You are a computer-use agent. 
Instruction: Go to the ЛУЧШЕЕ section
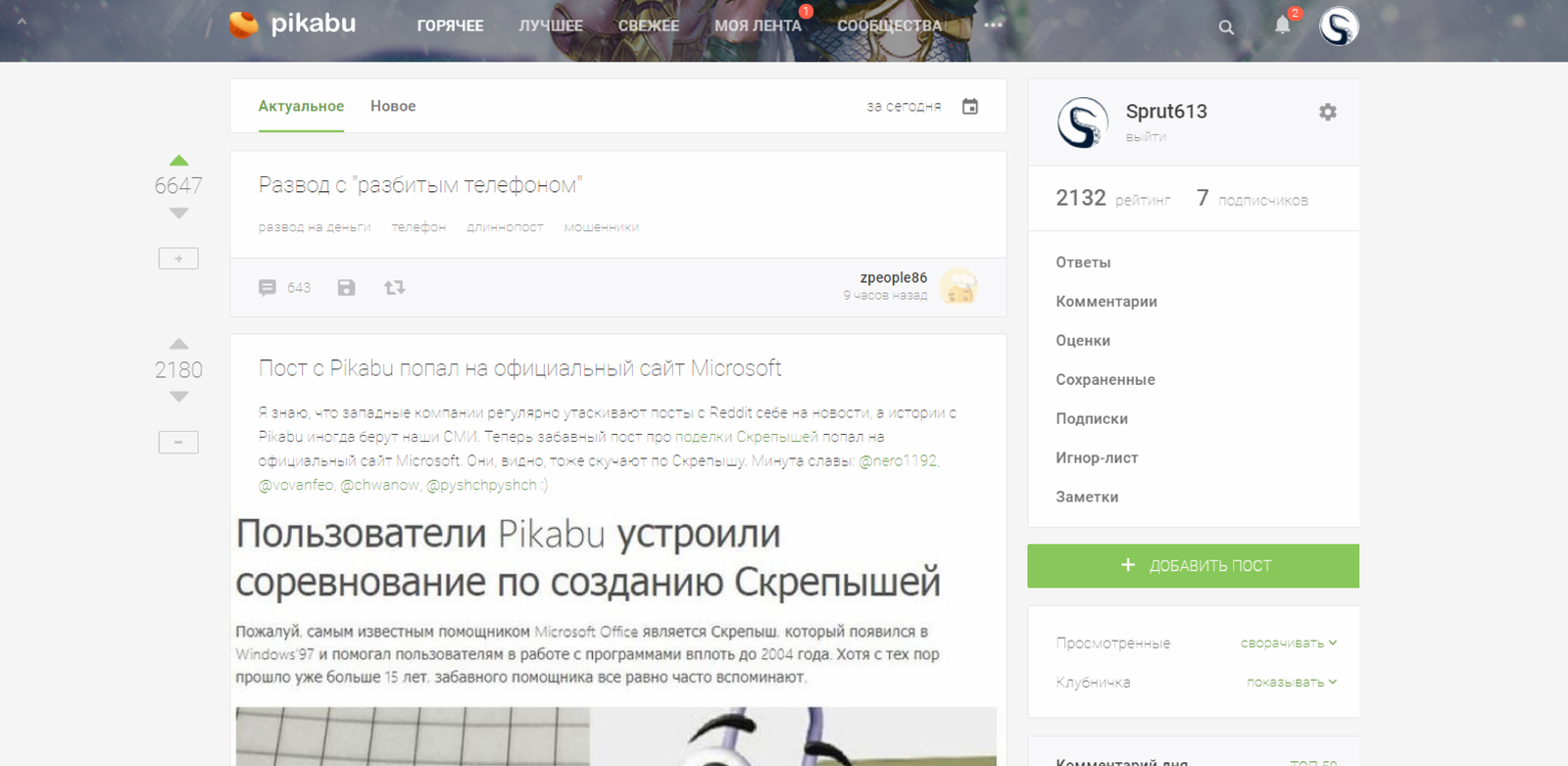(551, 25)
